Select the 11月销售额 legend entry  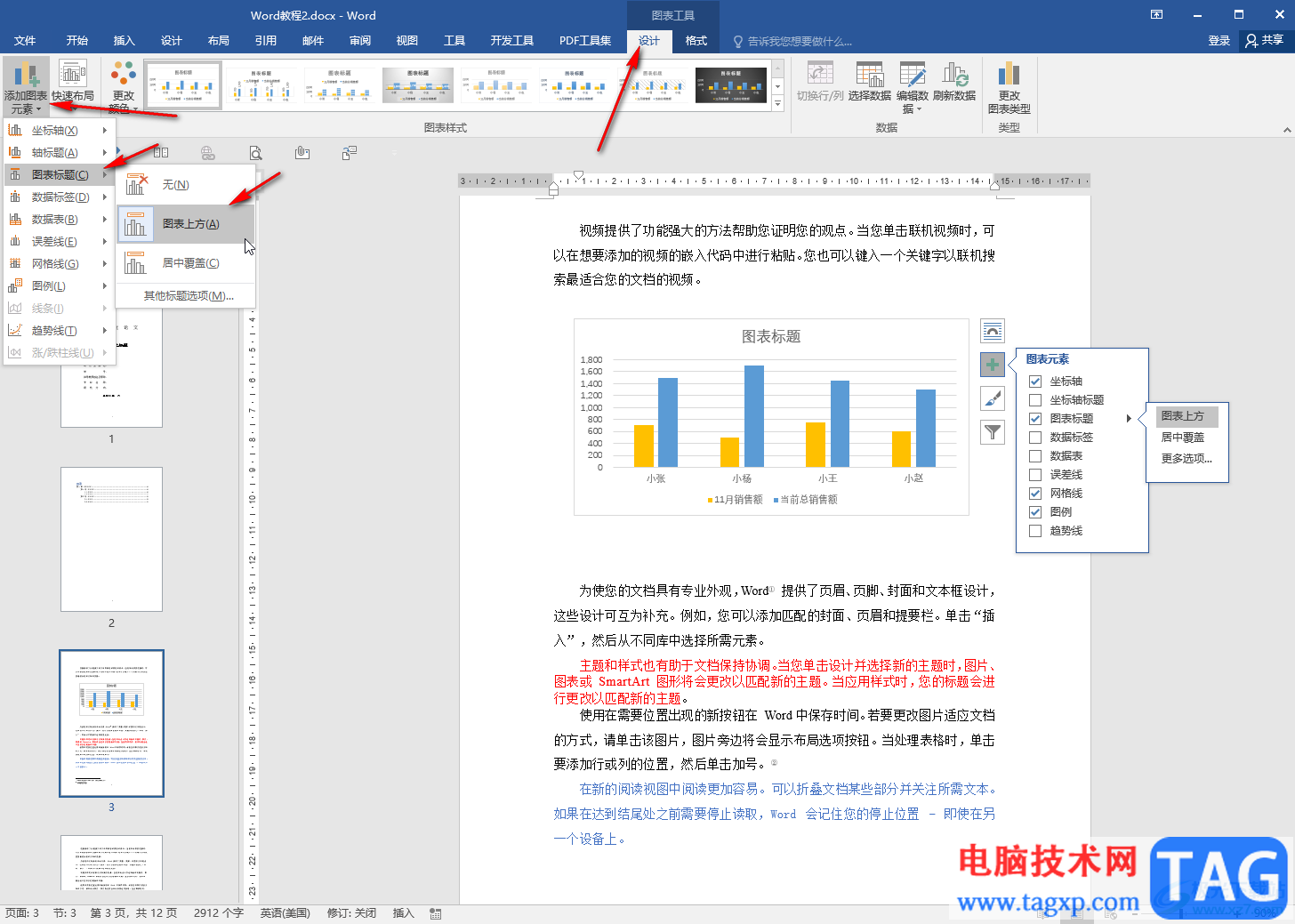tap(736, 500)
